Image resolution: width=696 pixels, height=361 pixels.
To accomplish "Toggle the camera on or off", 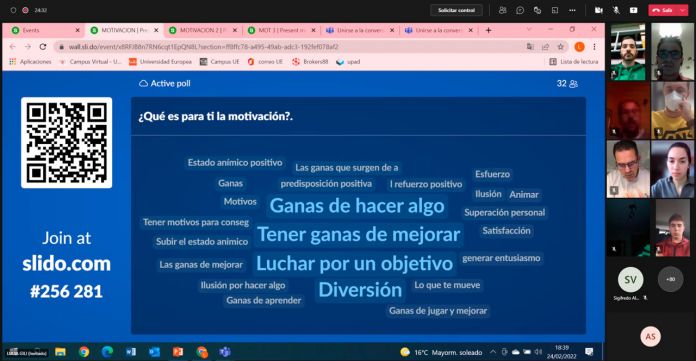I will [x=598, y=10].
